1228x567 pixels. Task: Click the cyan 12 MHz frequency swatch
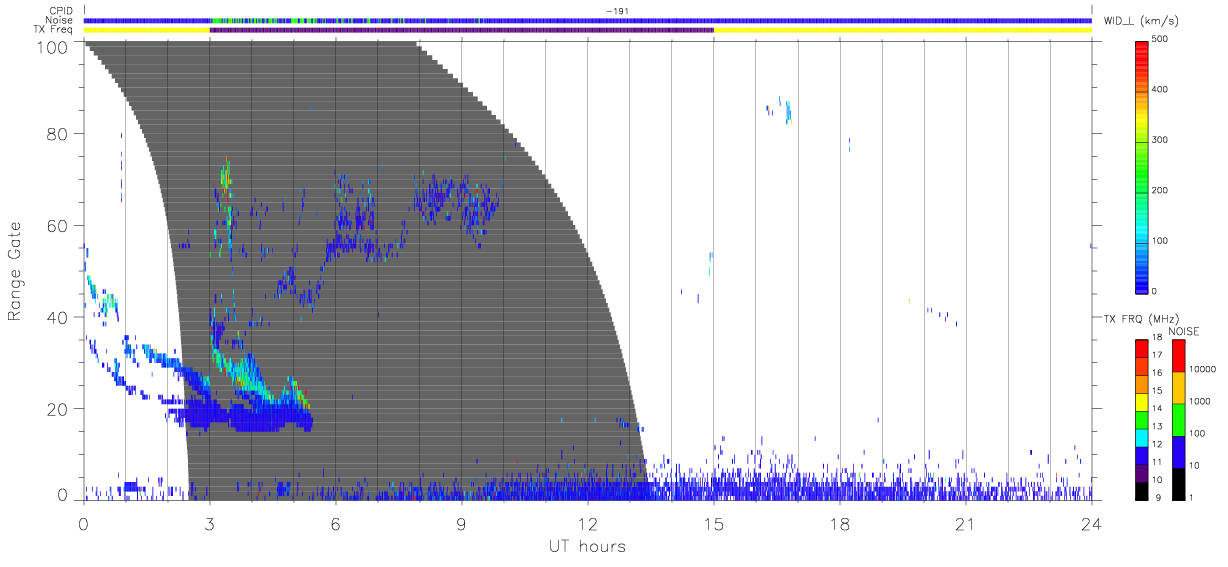(x=1142, y=438)
